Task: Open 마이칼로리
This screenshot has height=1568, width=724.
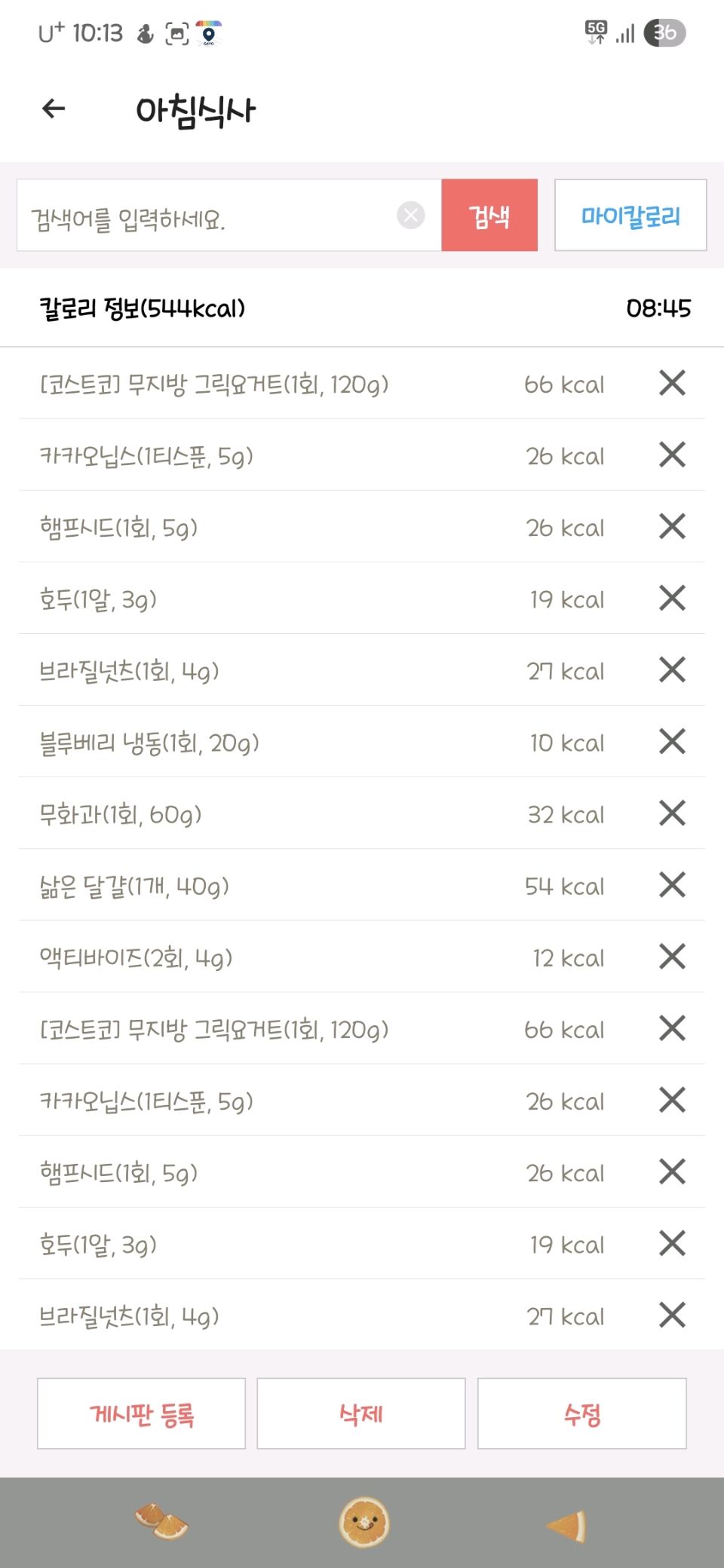Action: pyautogui.click(x=630, y=216)
